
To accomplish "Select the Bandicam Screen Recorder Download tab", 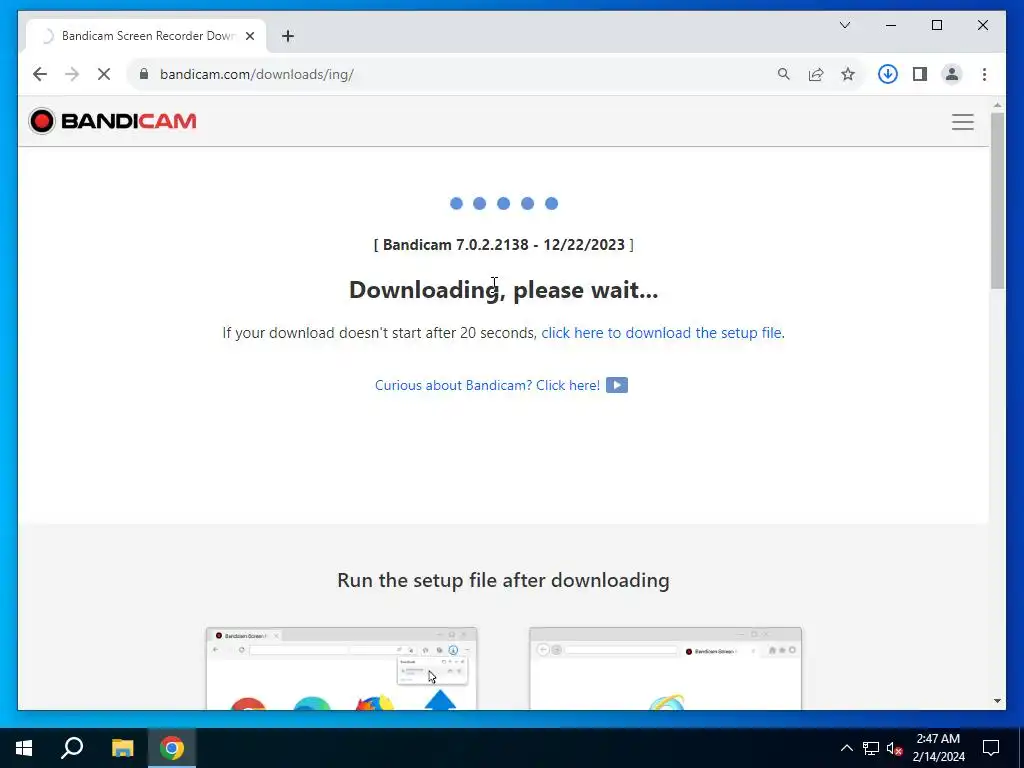I will point(146,36).
